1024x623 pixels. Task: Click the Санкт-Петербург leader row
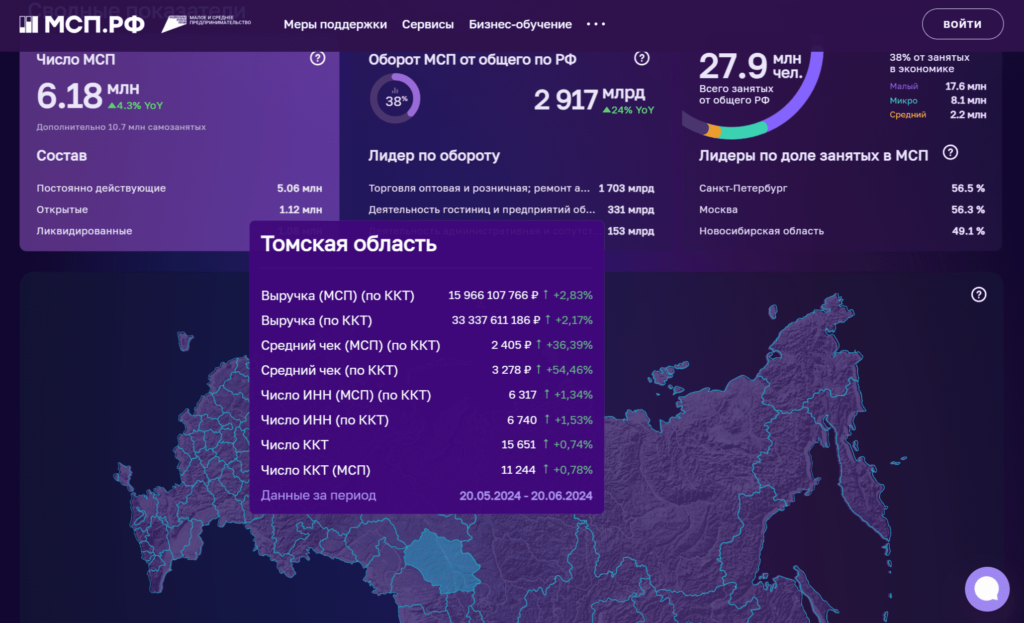click(x=841, y=188)
